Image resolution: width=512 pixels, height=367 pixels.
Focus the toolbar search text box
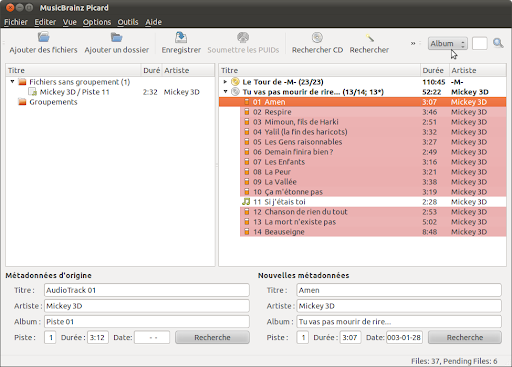(480, 43)
